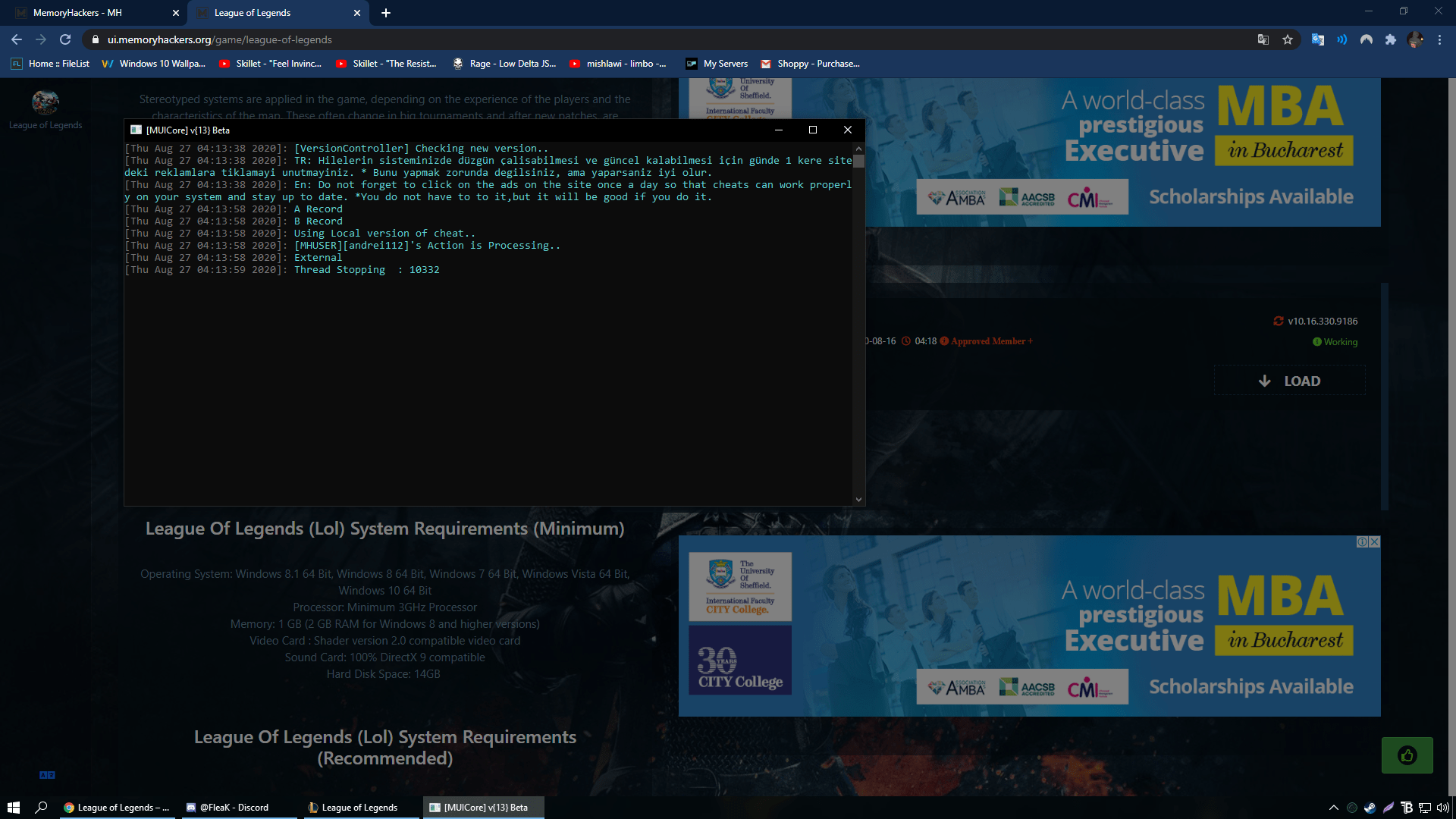The width and height of the screenshot is (1456, 819).
Task: Open the TB tray icon
Action: click(x=1407, y=808)
